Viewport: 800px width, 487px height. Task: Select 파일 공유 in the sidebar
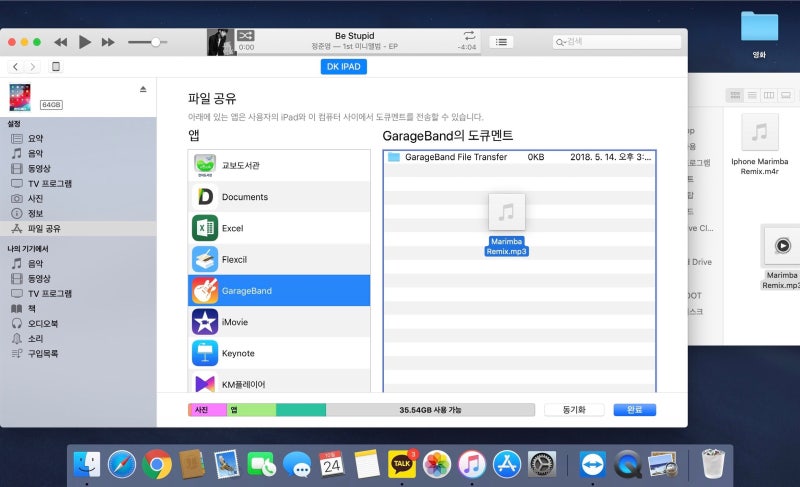(x=78, y=228)
